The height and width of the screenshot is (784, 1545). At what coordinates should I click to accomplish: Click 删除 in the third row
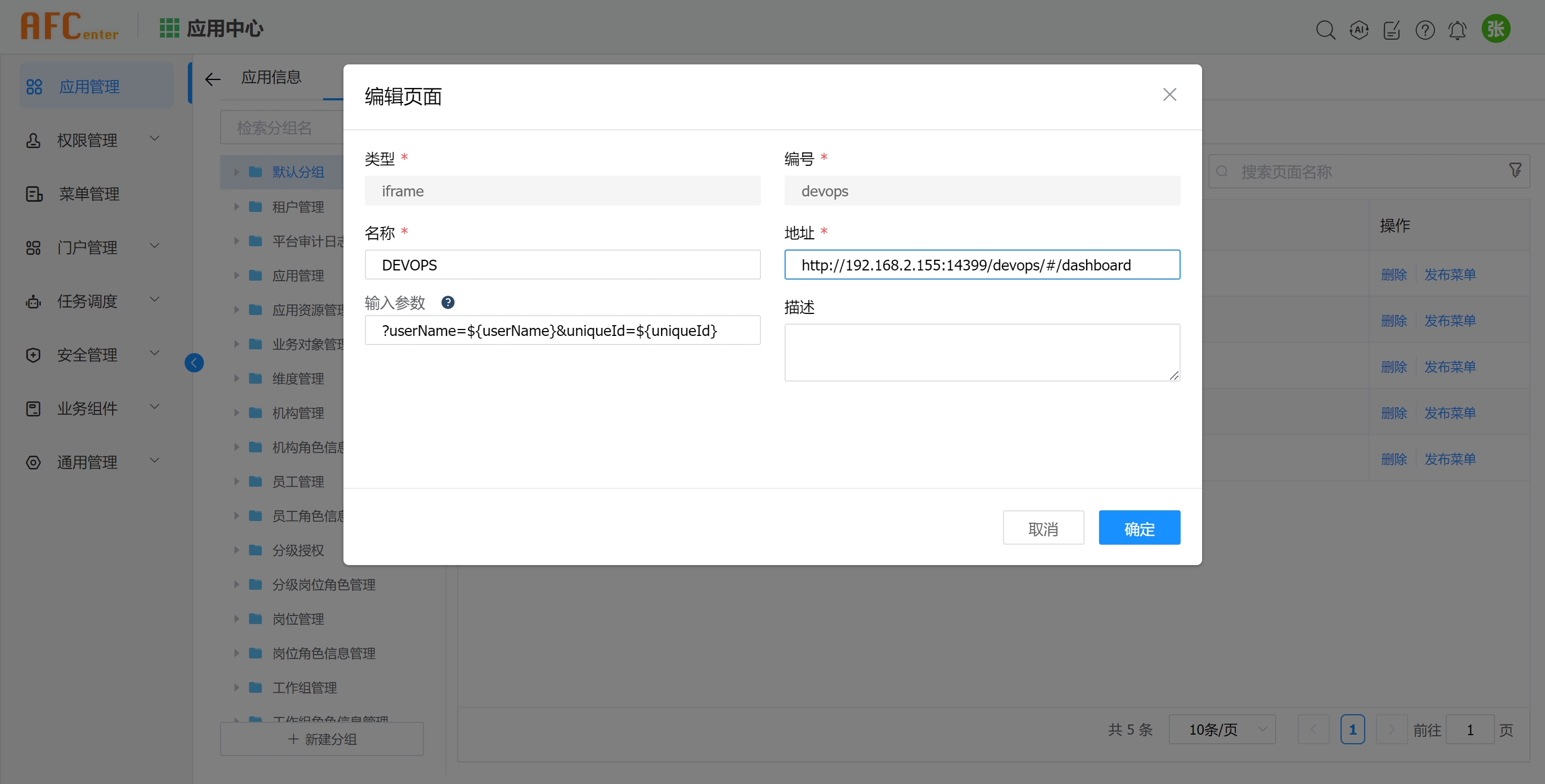pos(1393,367)
